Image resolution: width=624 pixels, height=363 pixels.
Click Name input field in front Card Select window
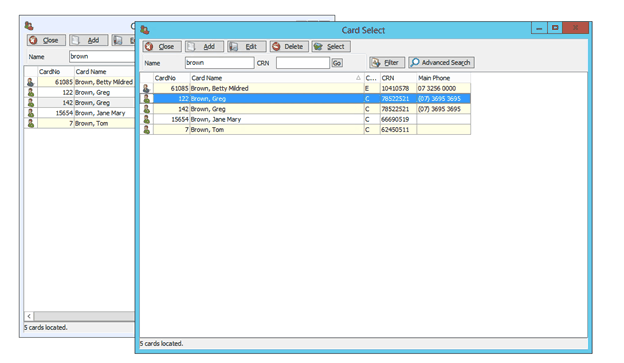pyautogui.click(x=220, y=63)
